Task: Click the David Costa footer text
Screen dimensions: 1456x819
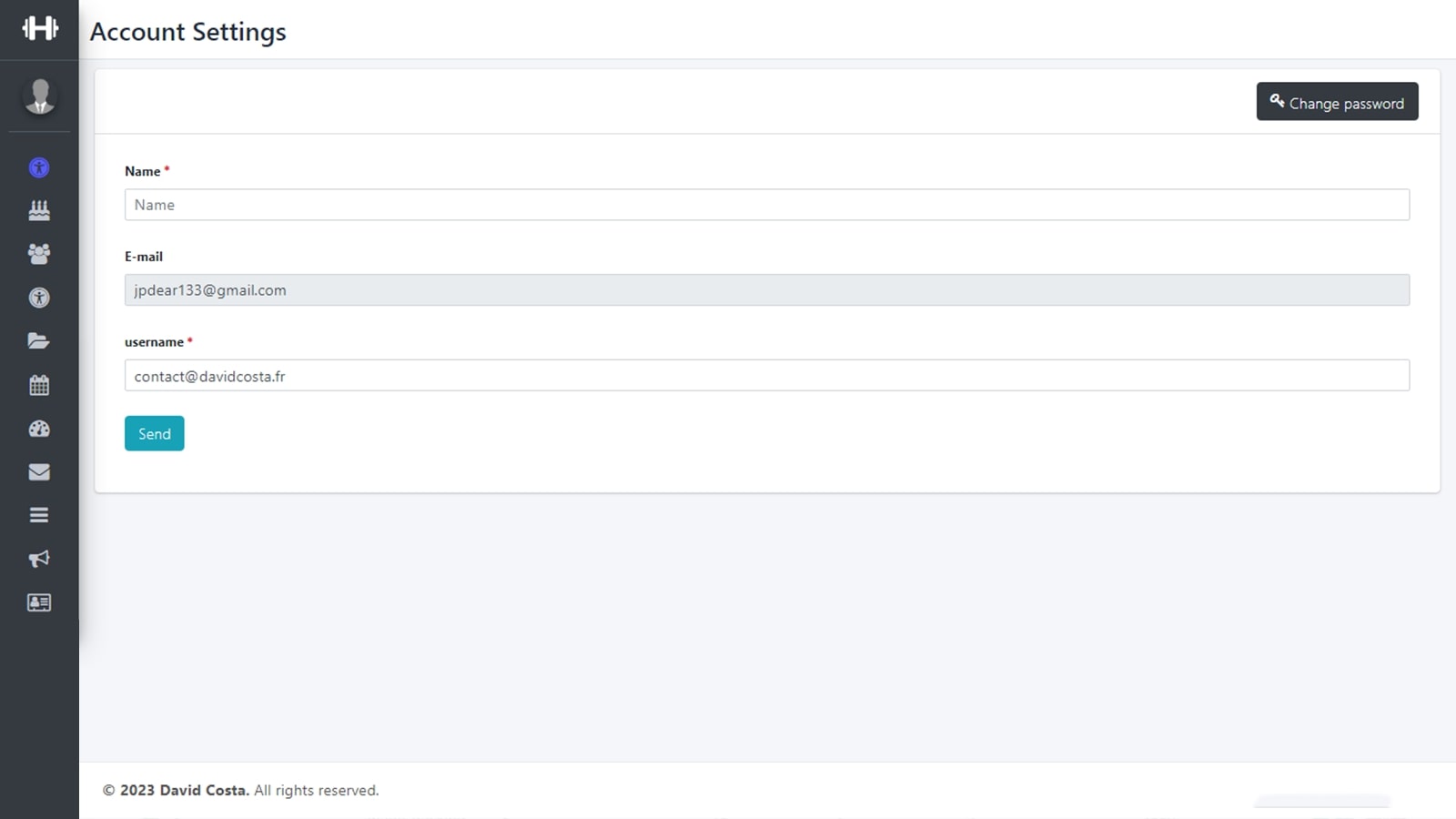Action: coord(204,790)
